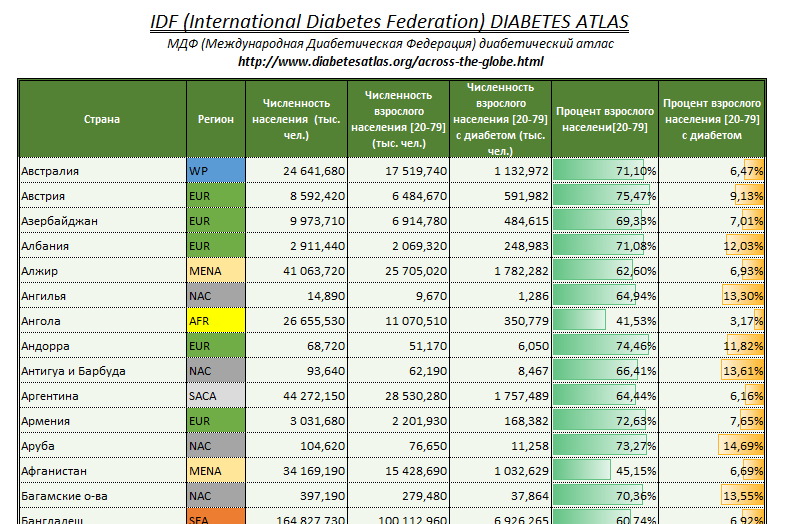
Task: Click the diabetes count cell 1 032,629
Action: [500, 471]
